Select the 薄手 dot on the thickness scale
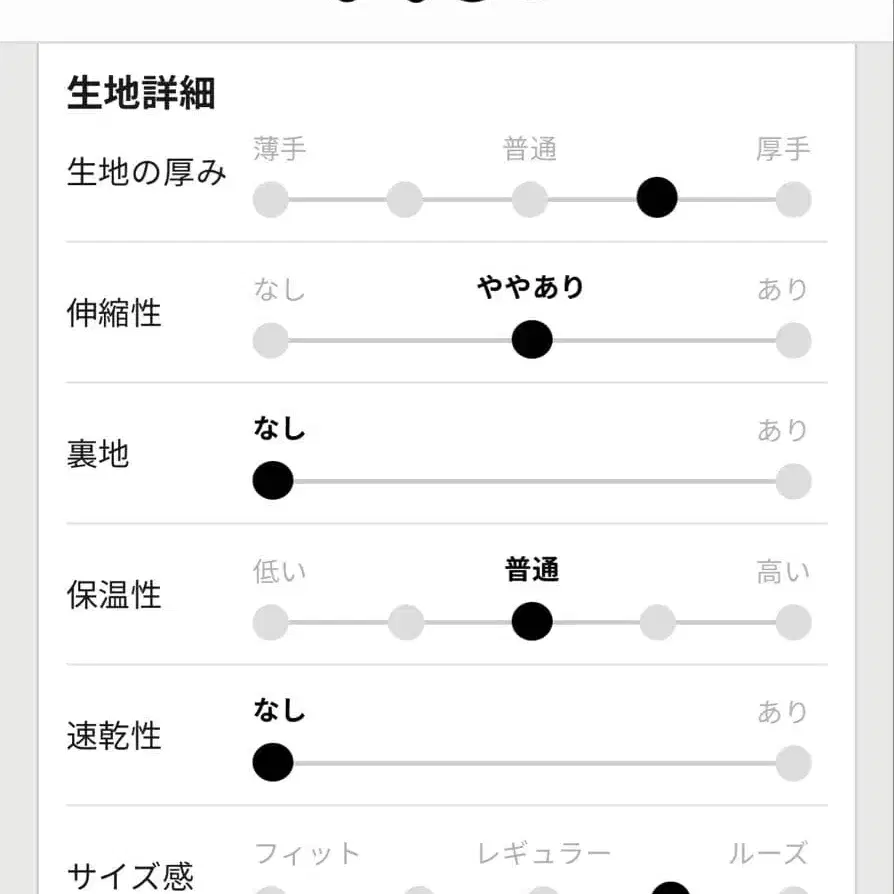This screenshot has height=894, width=894. 270,198
